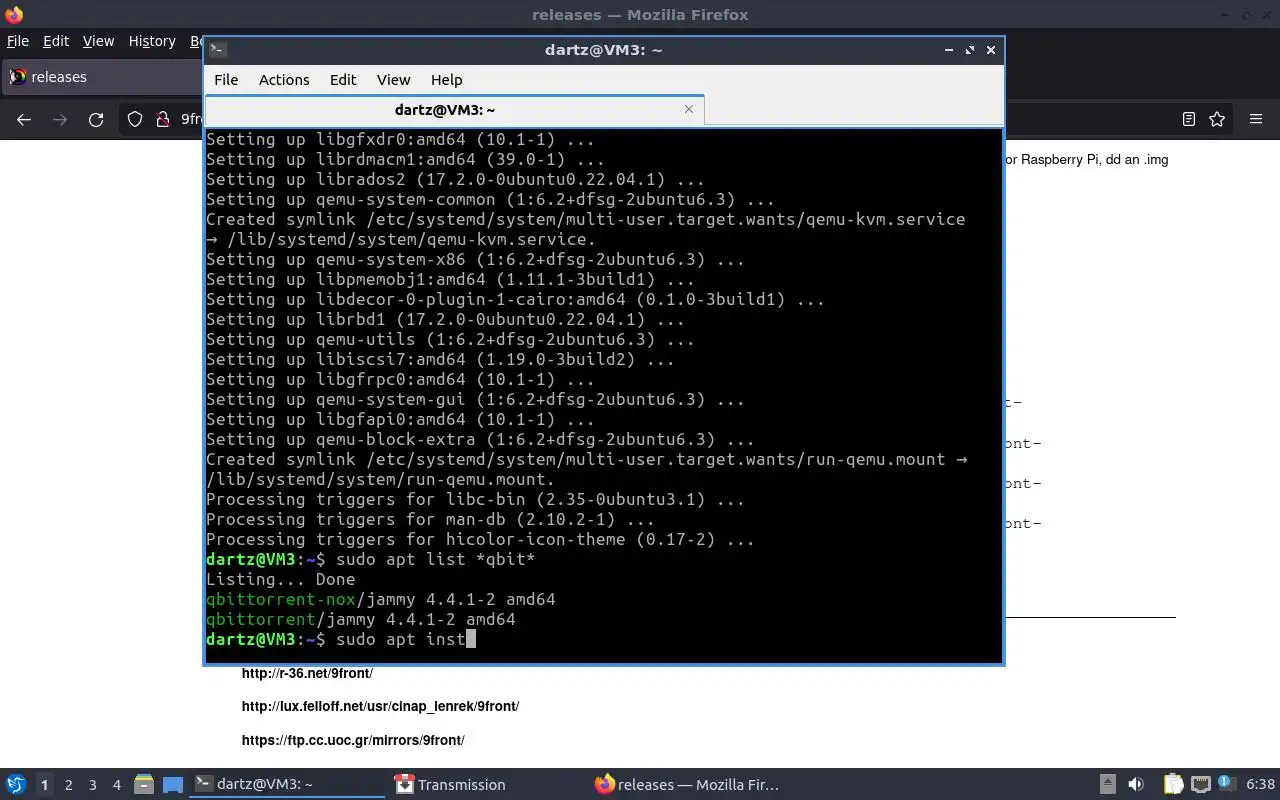The width and height of the screenshot is (1280, 800).
Task: Reload the Firefox page
Action: pyautogui.click(x=96, y=119)
